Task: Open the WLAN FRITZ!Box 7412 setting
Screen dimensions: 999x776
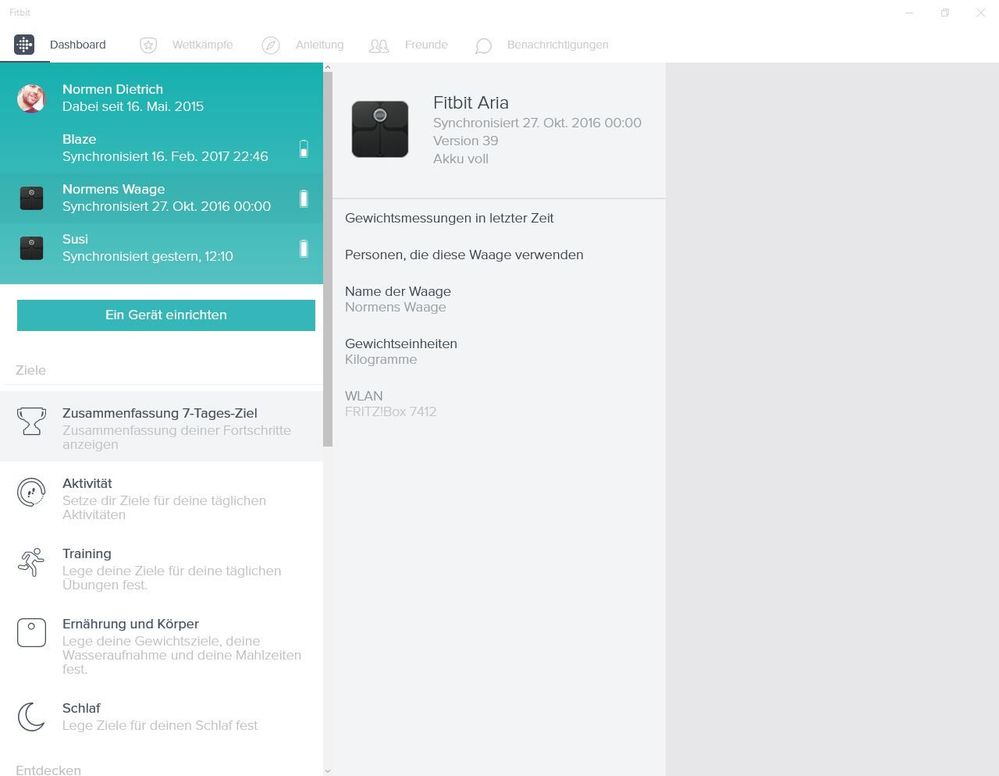Action: (x=499, y=403)
